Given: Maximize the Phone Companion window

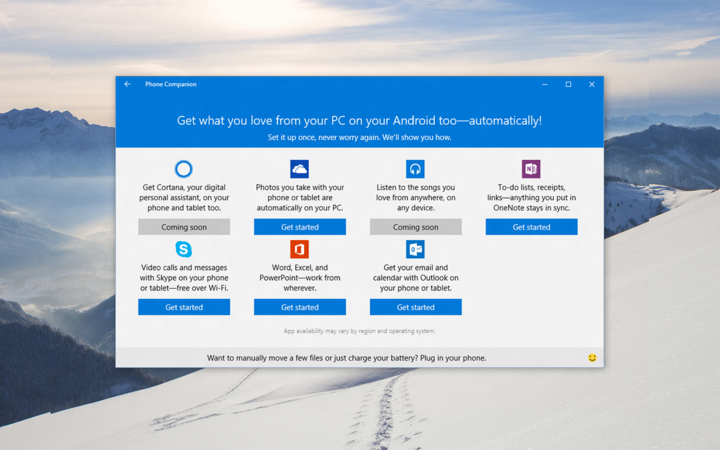Looking at the screenshot, I should click(568, 85).
